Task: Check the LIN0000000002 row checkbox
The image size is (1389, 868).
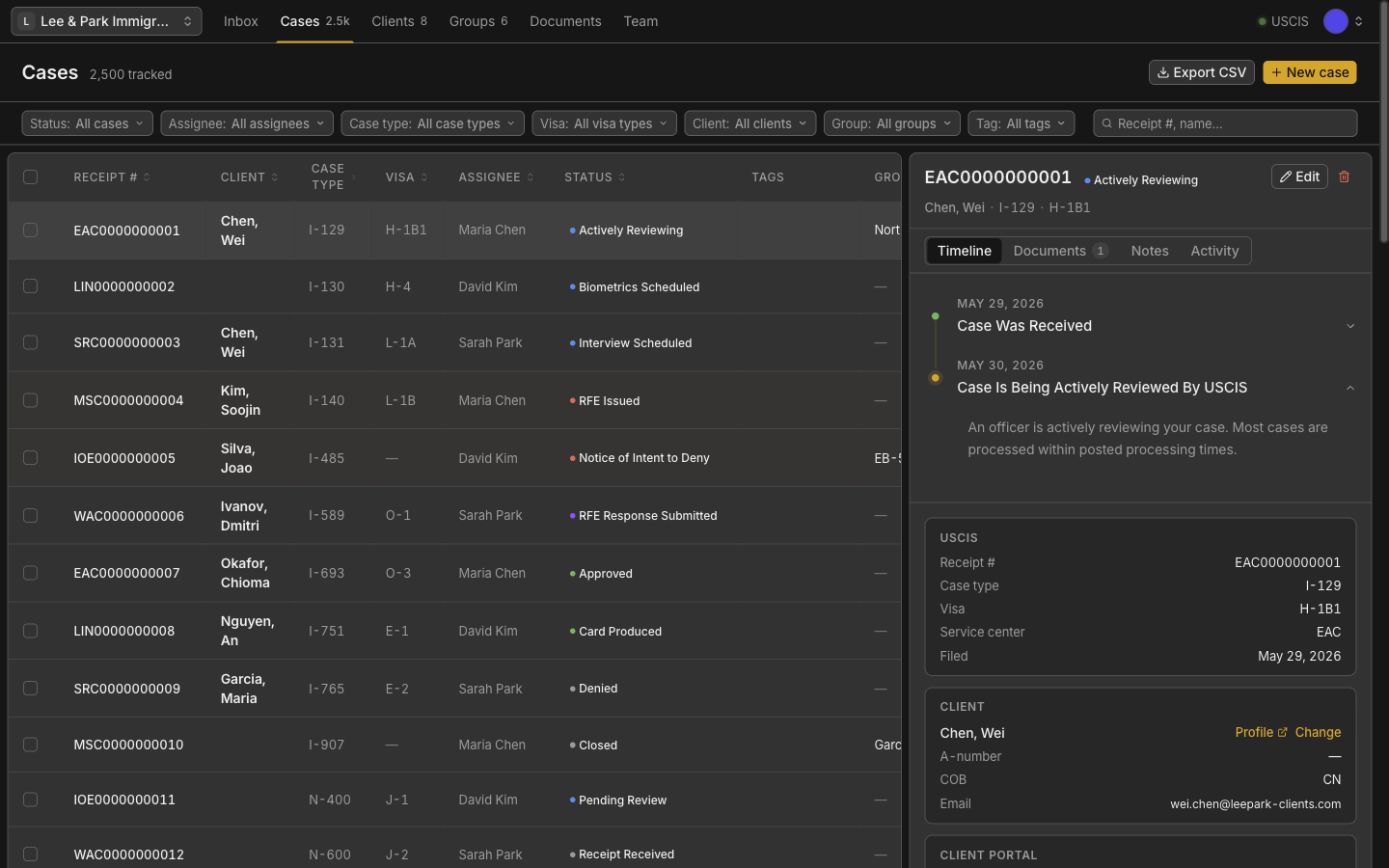Action: (x=31, y=286)
